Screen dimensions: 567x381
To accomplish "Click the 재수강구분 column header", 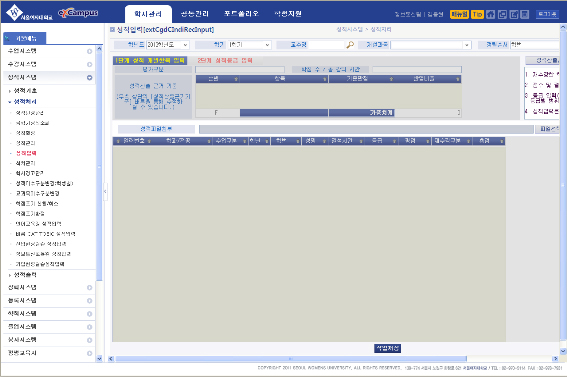I will click(451, 141).
